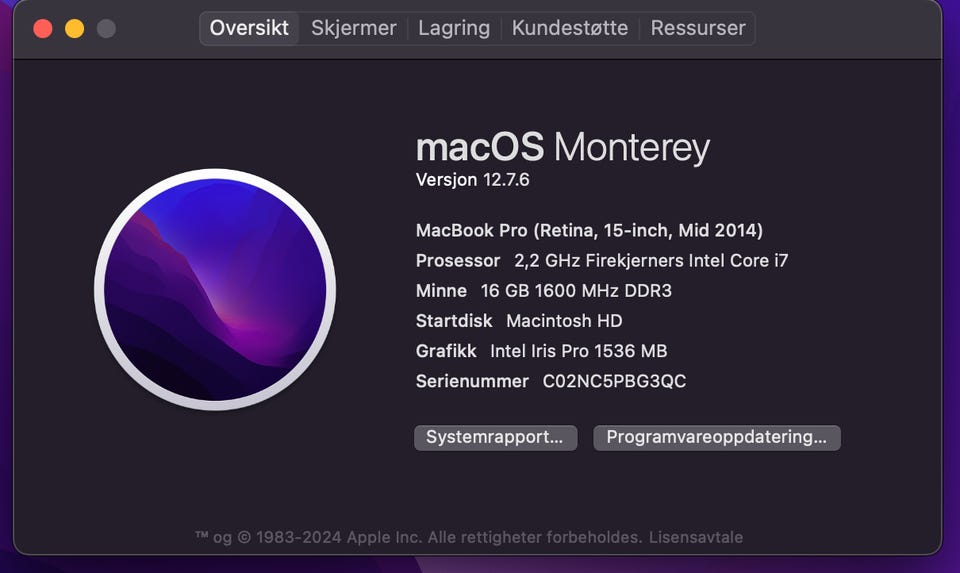The width and height of the screenshot is (960, 573).
Task: Click the Macintosh HD startup disk value
Action: pos(564,321)
